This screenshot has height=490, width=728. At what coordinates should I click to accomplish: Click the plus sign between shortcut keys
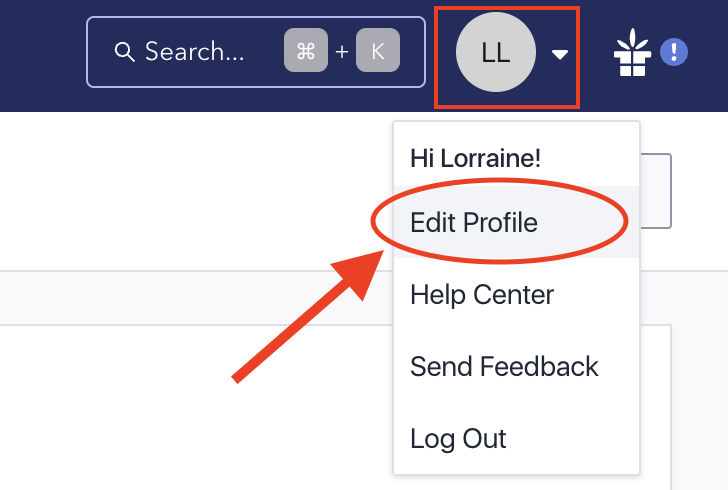[342, 52]
